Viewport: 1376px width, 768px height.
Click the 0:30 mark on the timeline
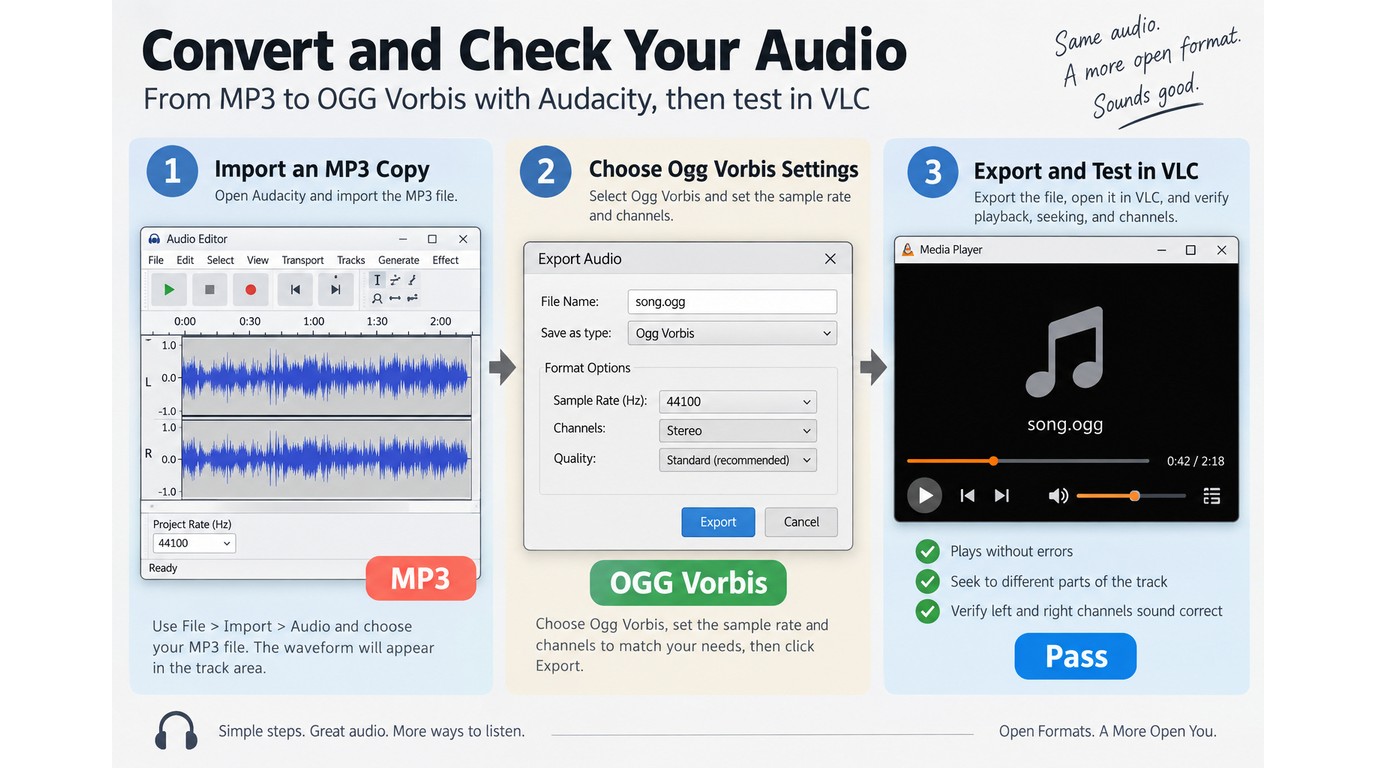(x=250, y=322)
